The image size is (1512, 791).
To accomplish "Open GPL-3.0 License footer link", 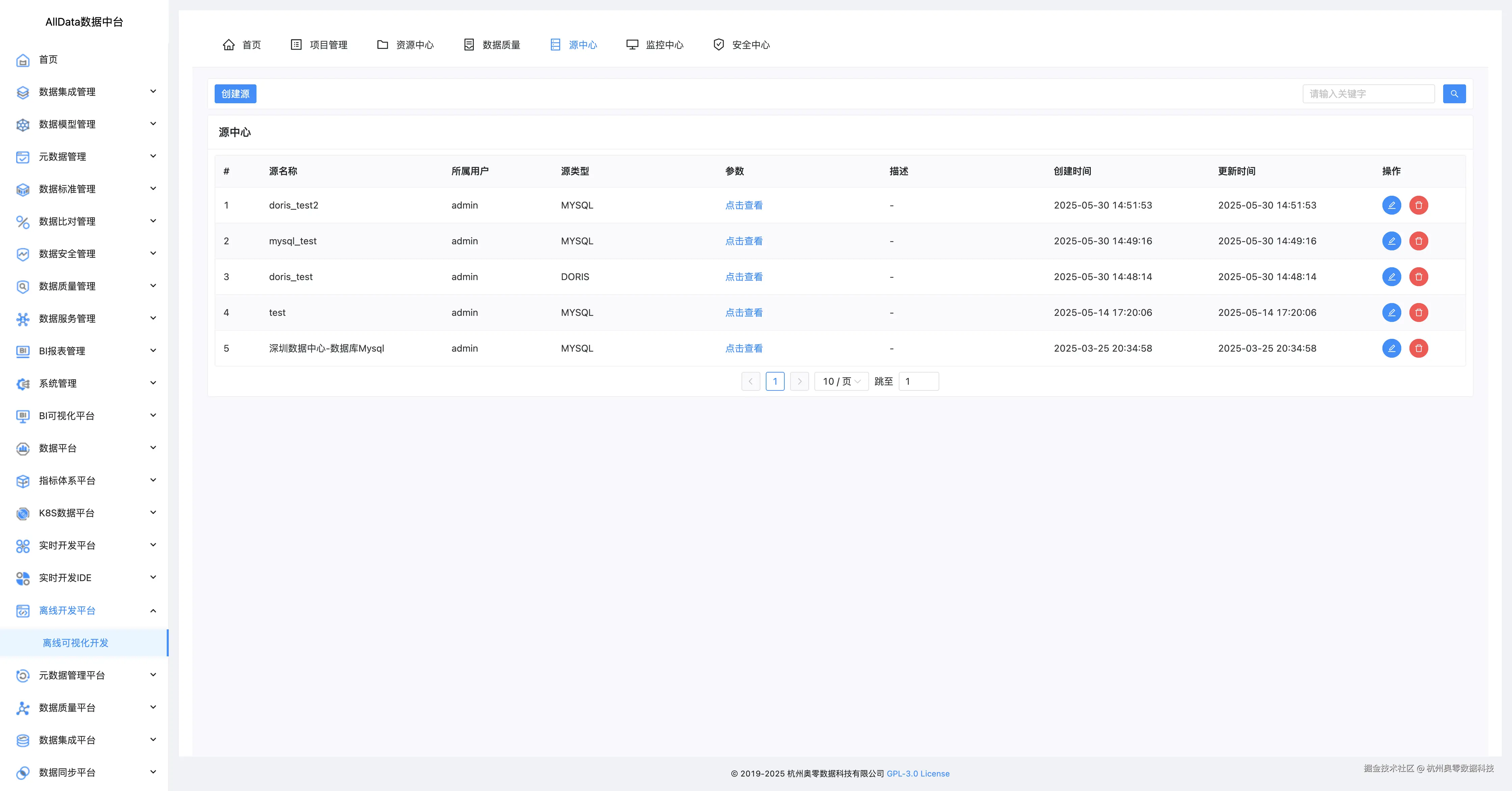I will tap(917, 773).
